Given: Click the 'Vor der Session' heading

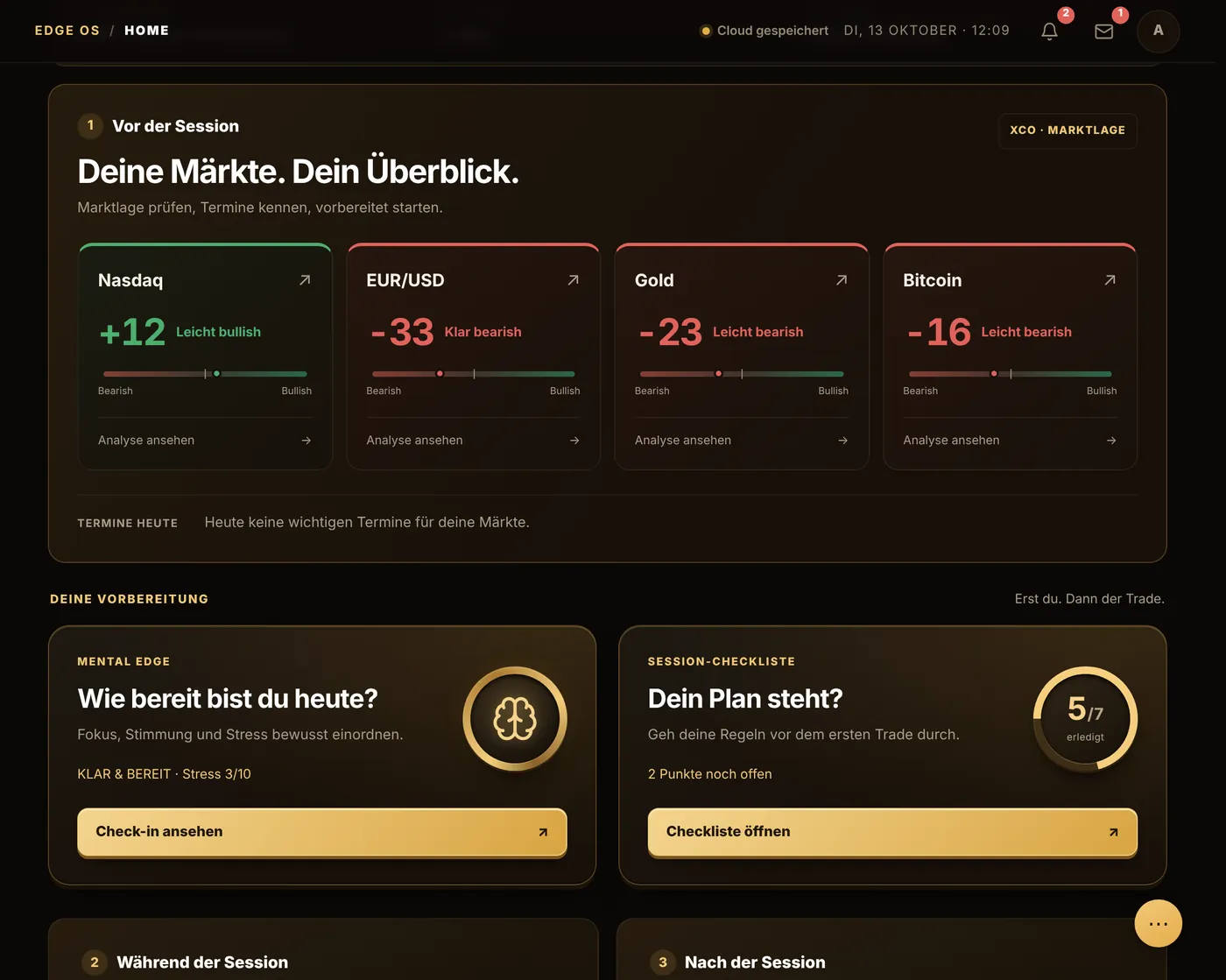Looking at the screenshot, I should click(175, 126).
